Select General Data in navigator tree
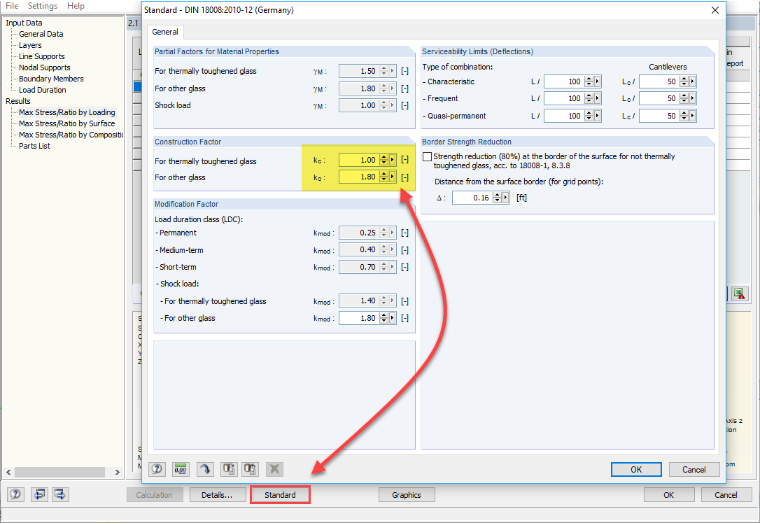Image resolution: width=760 pixels, height=524 pixels. tap(41, 34)
